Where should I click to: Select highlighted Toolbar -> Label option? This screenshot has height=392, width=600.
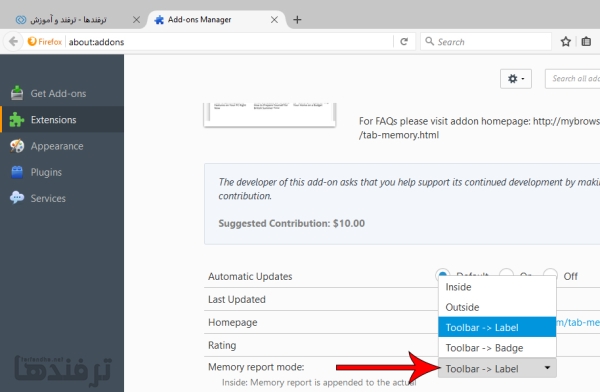(x=497, y=328)
